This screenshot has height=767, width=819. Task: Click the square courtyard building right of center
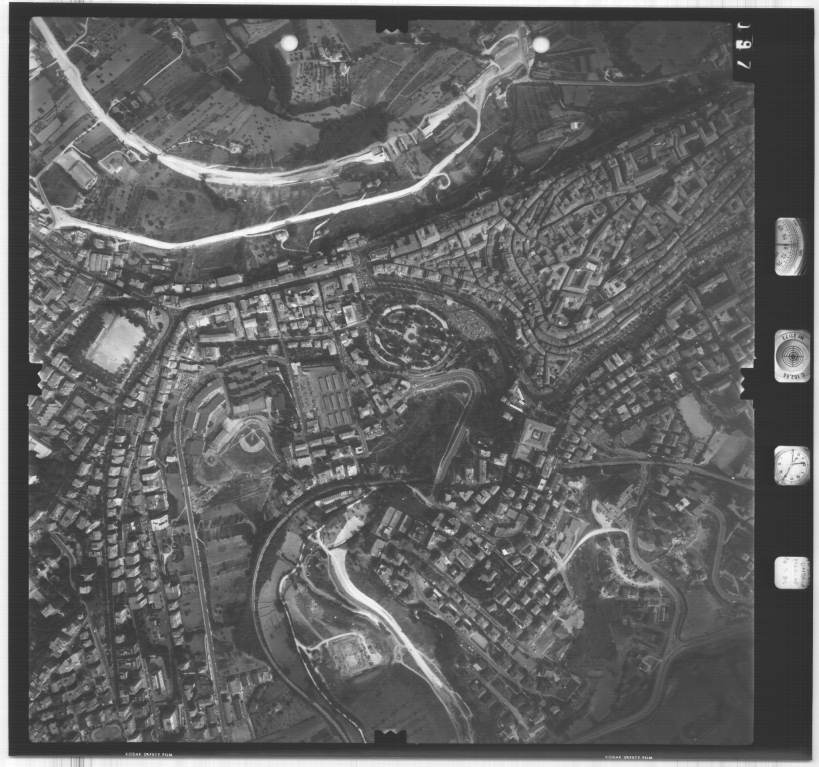coord(535,438)
